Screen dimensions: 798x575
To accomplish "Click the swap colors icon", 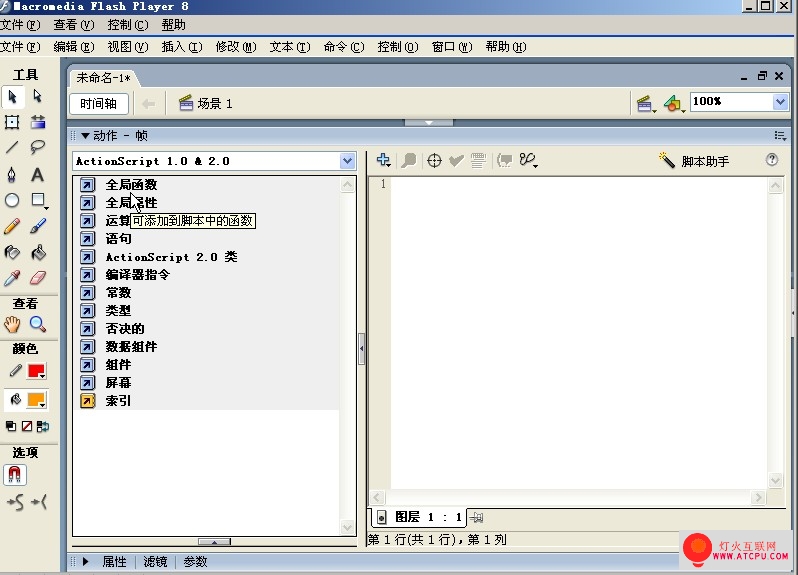I will pos(43,426).
